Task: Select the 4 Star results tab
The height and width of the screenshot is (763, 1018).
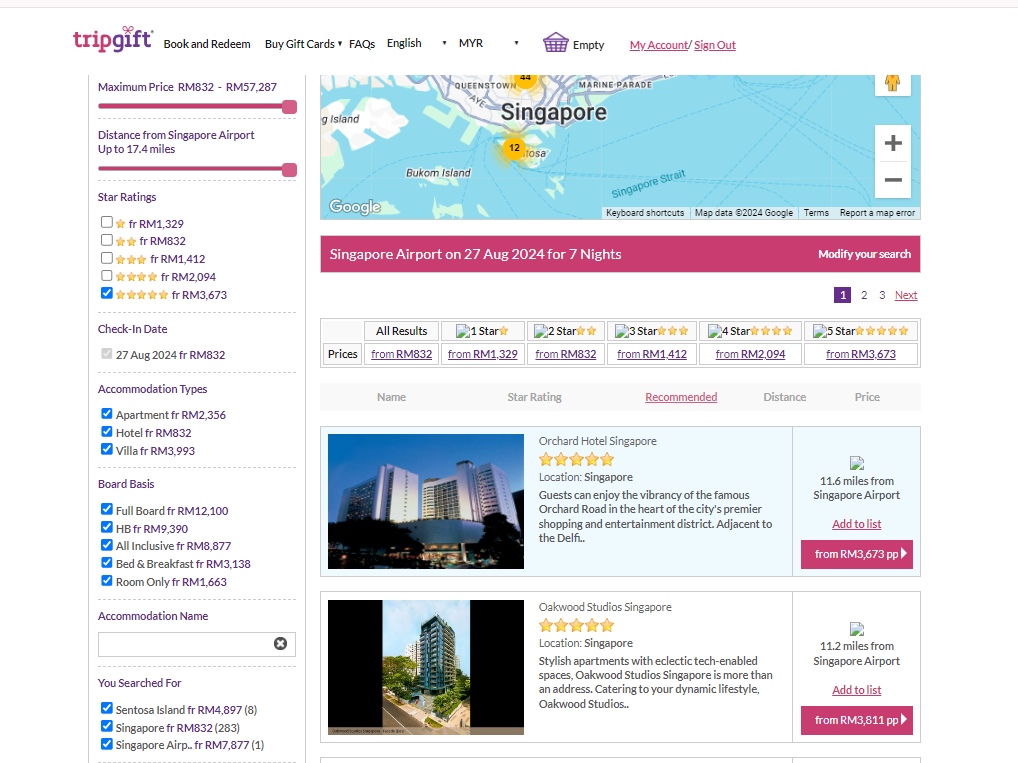Action: point(750,331)
